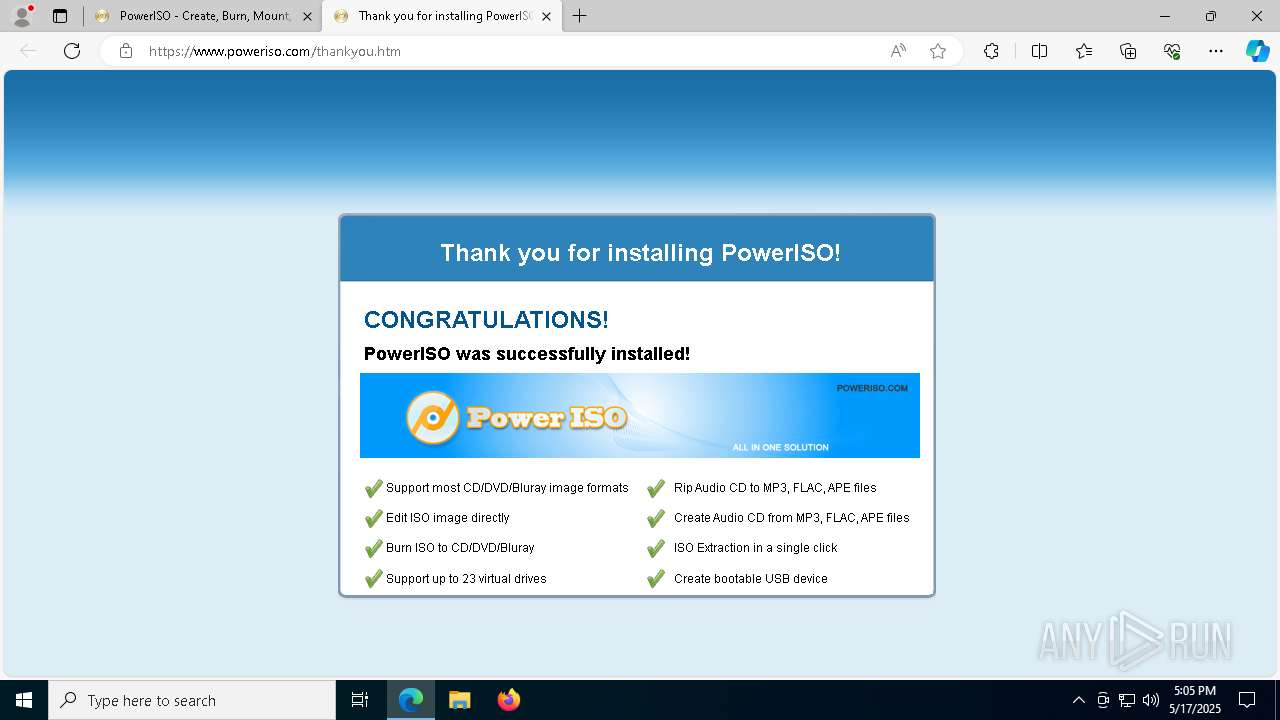Click 'Edit ISO image directly' text
The width and height of the screenshot is (1280, 720).
click(448, 518)
